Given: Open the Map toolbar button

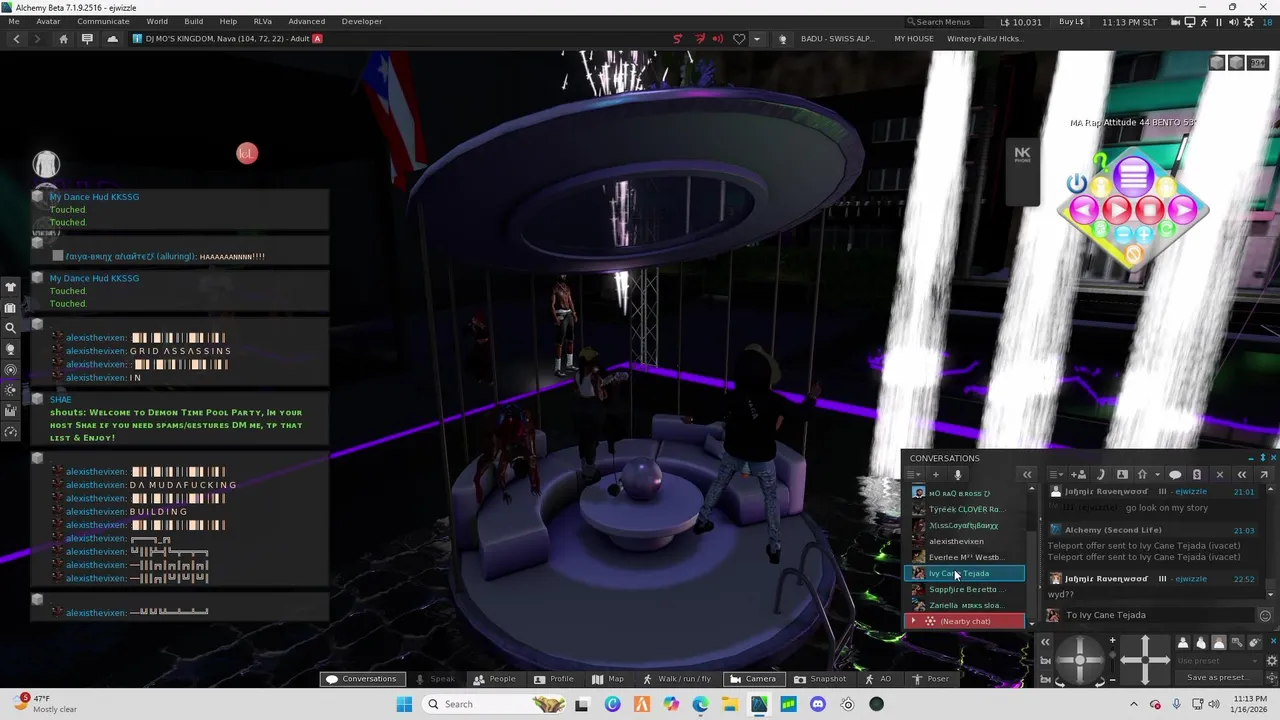Looking at the screenshot, I should 606,679.
